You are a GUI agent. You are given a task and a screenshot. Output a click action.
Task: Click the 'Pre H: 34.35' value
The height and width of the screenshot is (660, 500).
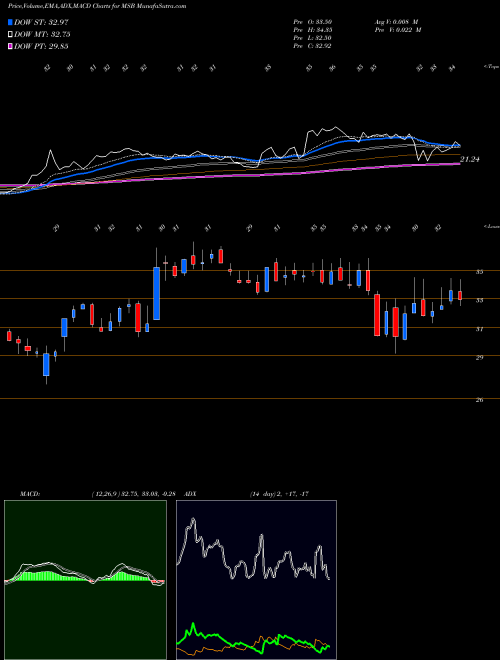click(313, 30)
